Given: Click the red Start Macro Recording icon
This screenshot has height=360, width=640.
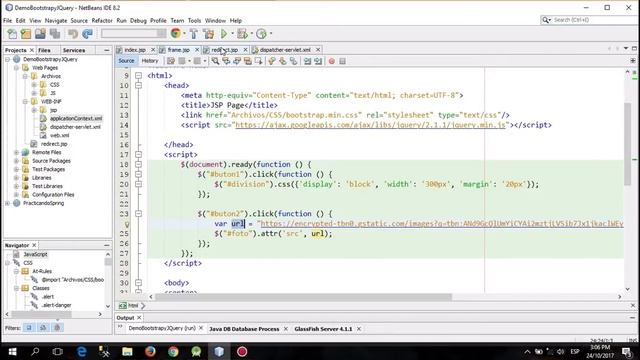Looking at the screenshot, I should pyautogui.click(x=332, y=61).
